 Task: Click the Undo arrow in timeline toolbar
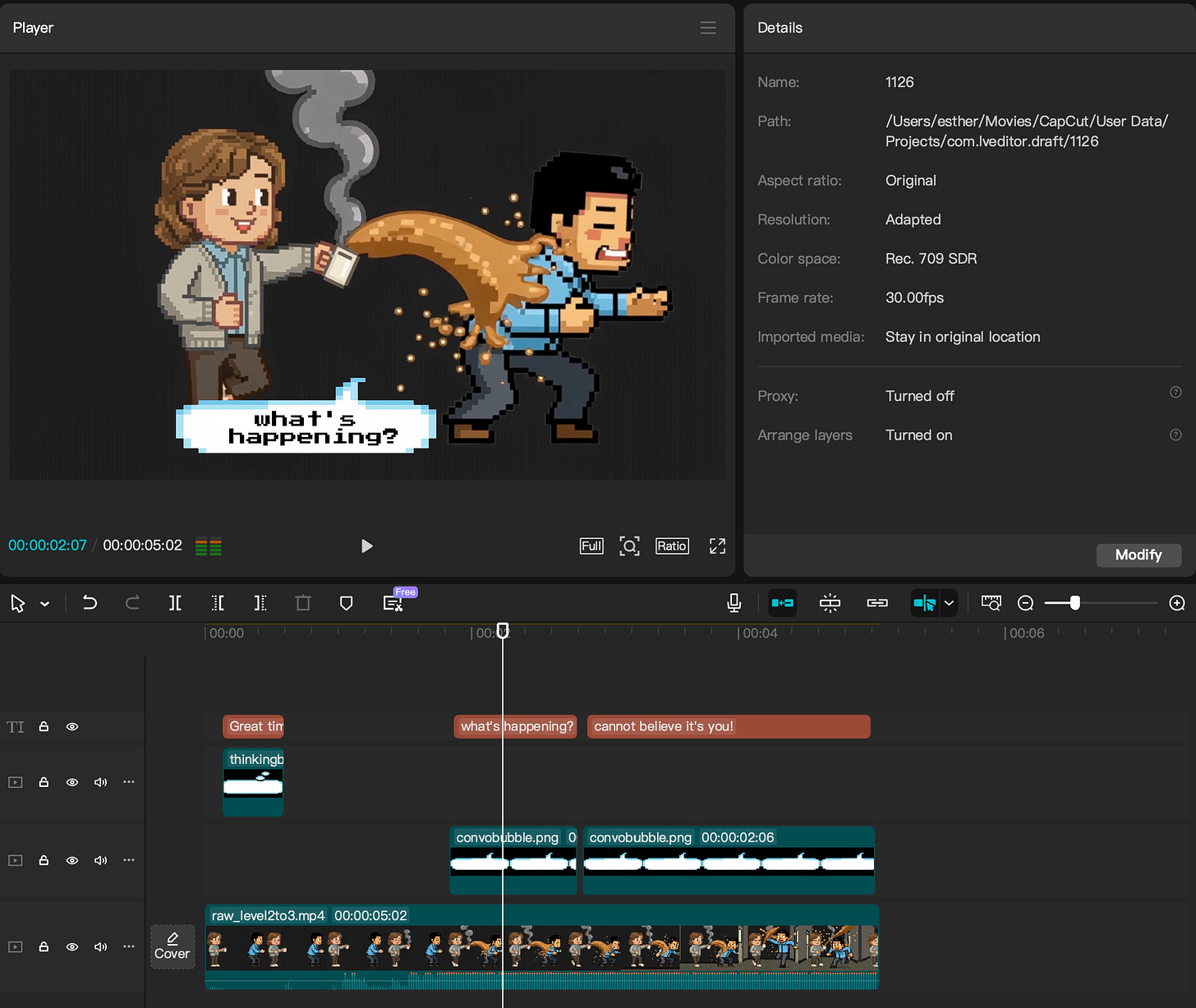click(90, 603)
